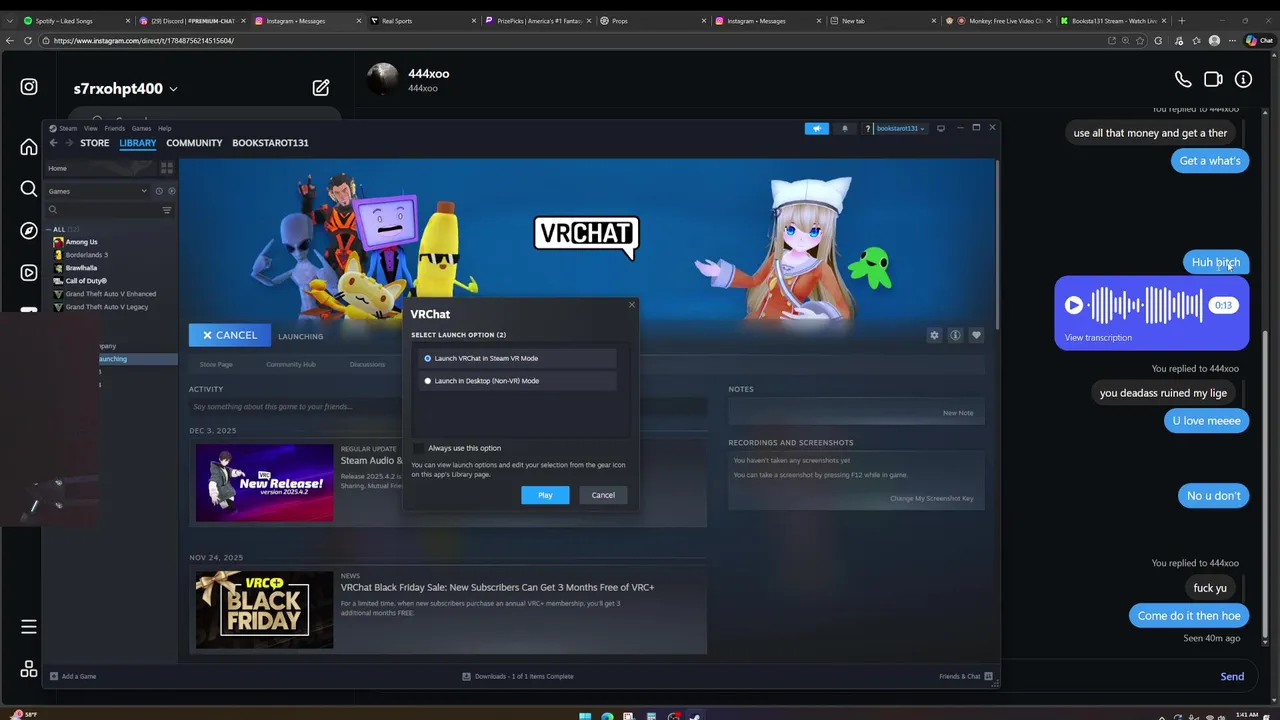Open Friends & Chat in Steam

965,676
